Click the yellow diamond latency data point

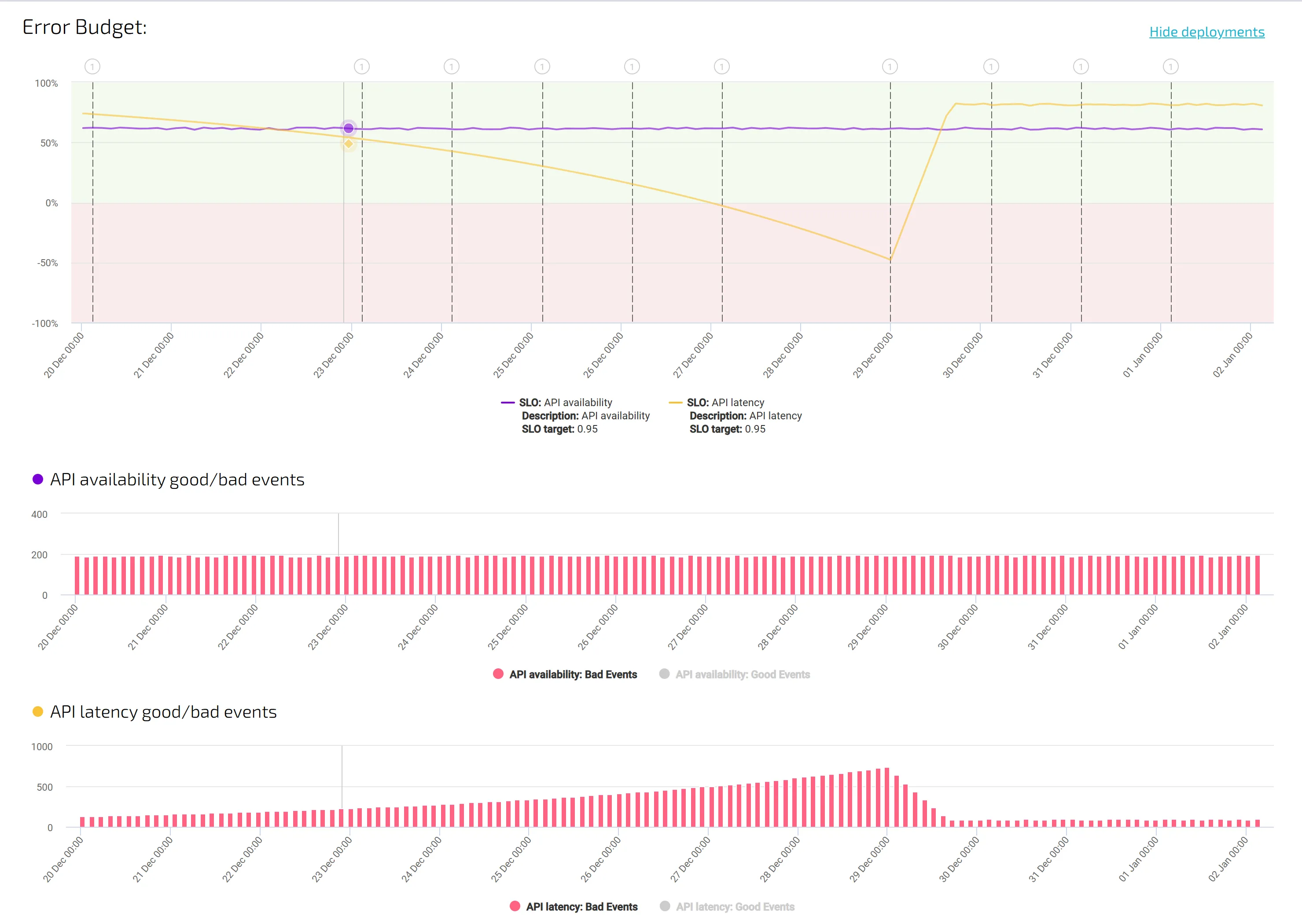[348, 143]
